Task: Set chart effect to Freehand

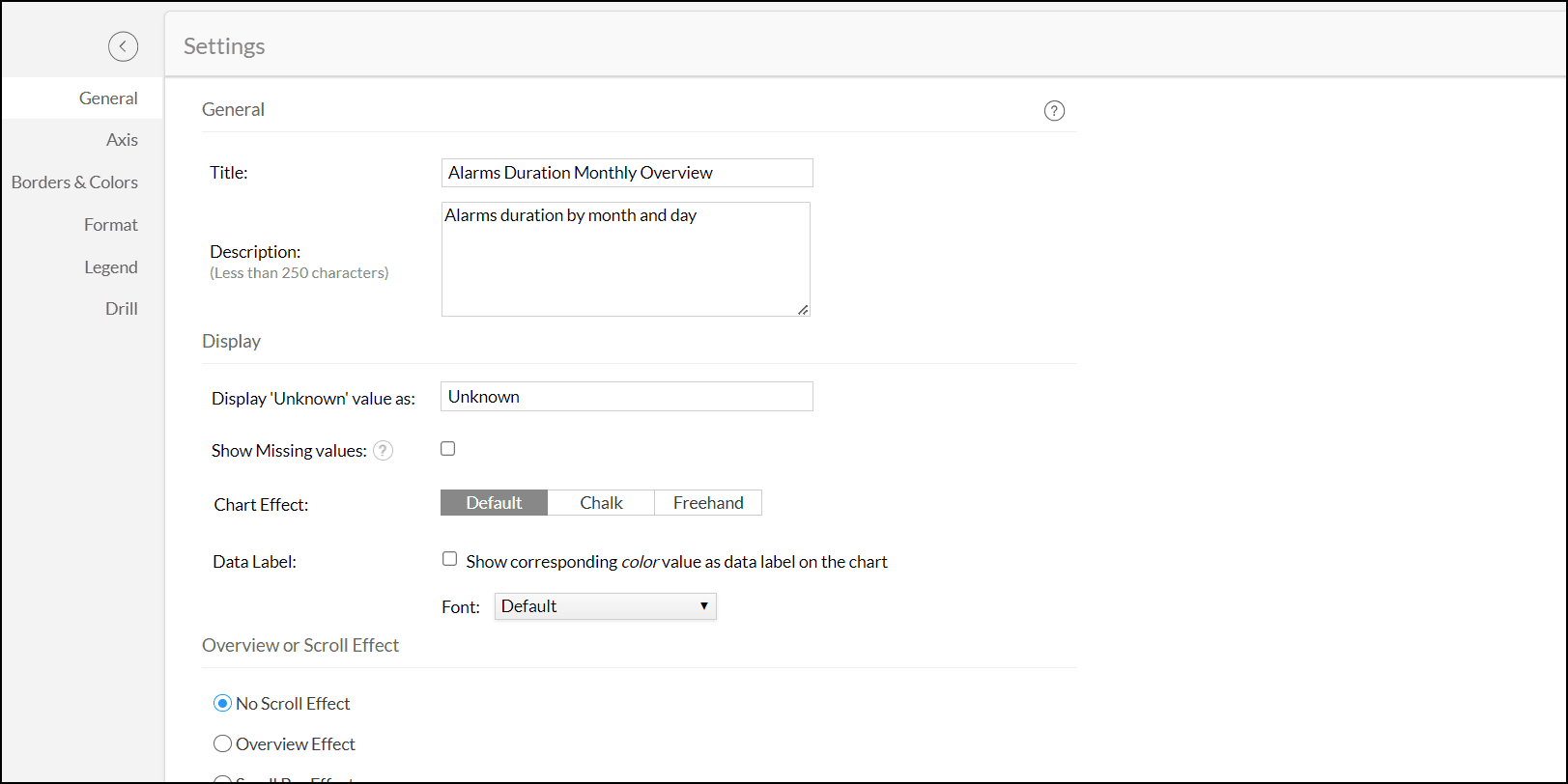Action: [x=708, y=503]
